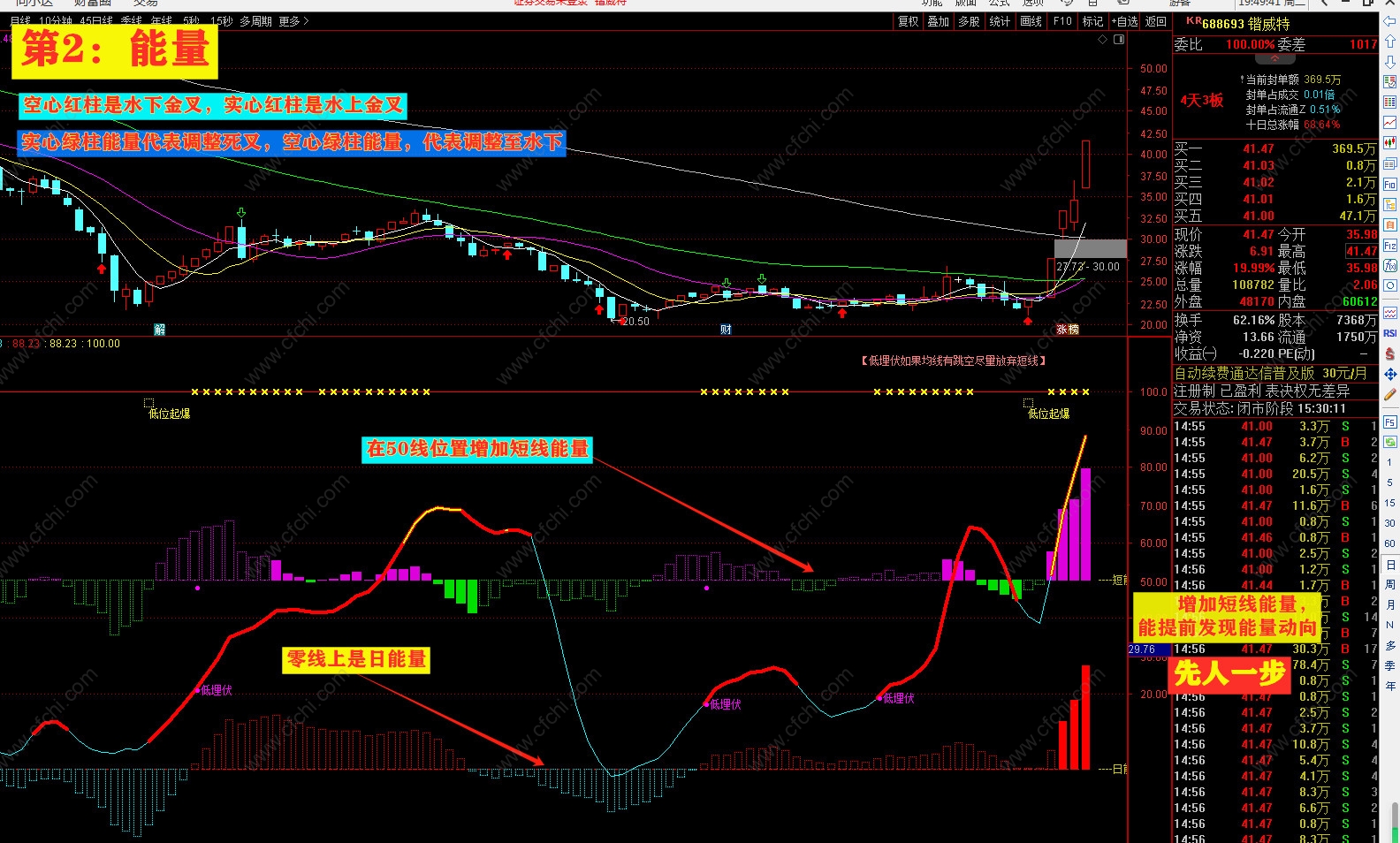Click the 688693 锴威特 stock title
Viewport: 1400px width, 843px height.
[1245, 24]
